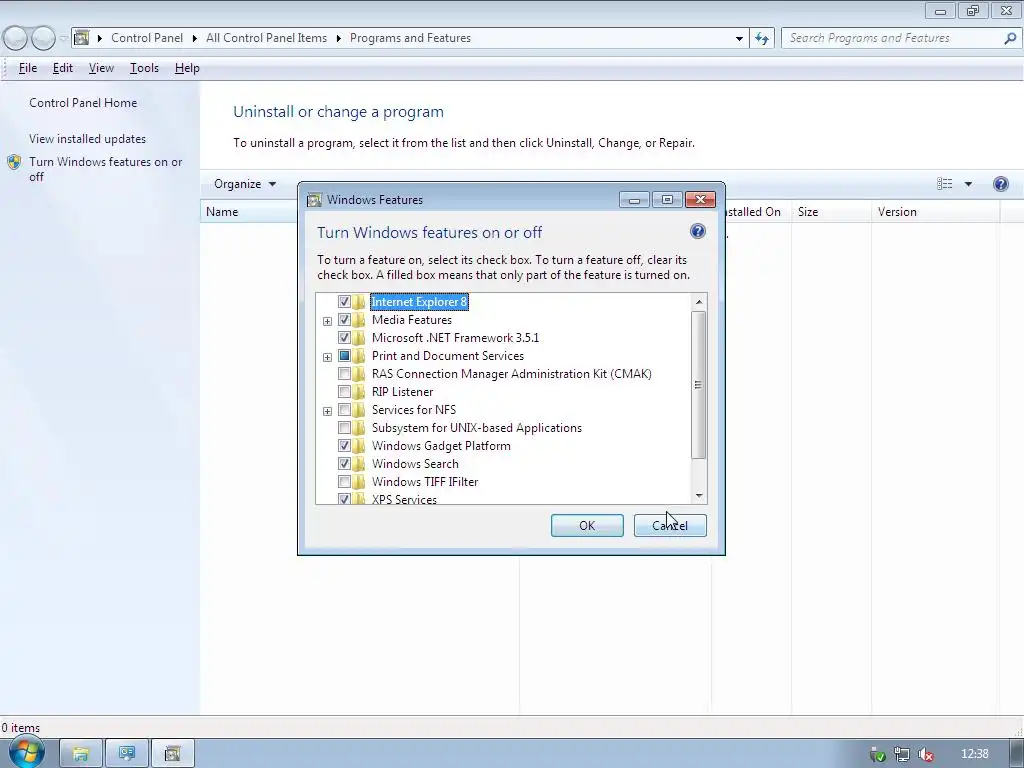Click the Control Panel taskbar button
Image resolution: width=1024 pixels, height=768 pixels.
(172, 754)
